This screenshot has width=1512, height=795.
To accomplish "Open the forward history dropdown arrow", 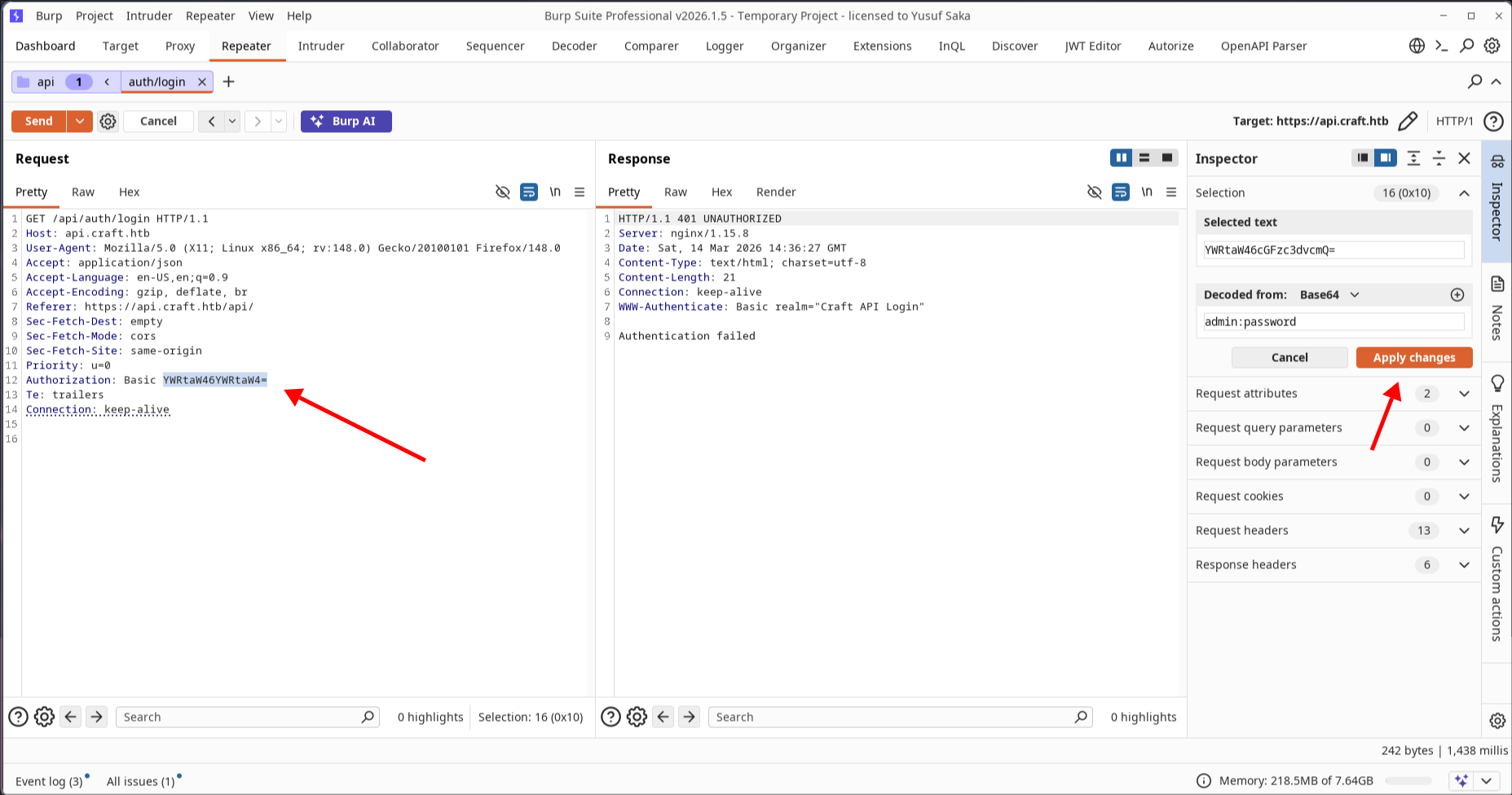I will point(279,121).
